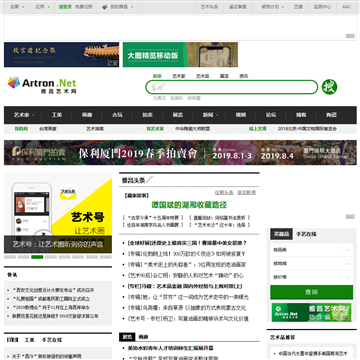Open the 线上艺博 link under nav bar

258,129
